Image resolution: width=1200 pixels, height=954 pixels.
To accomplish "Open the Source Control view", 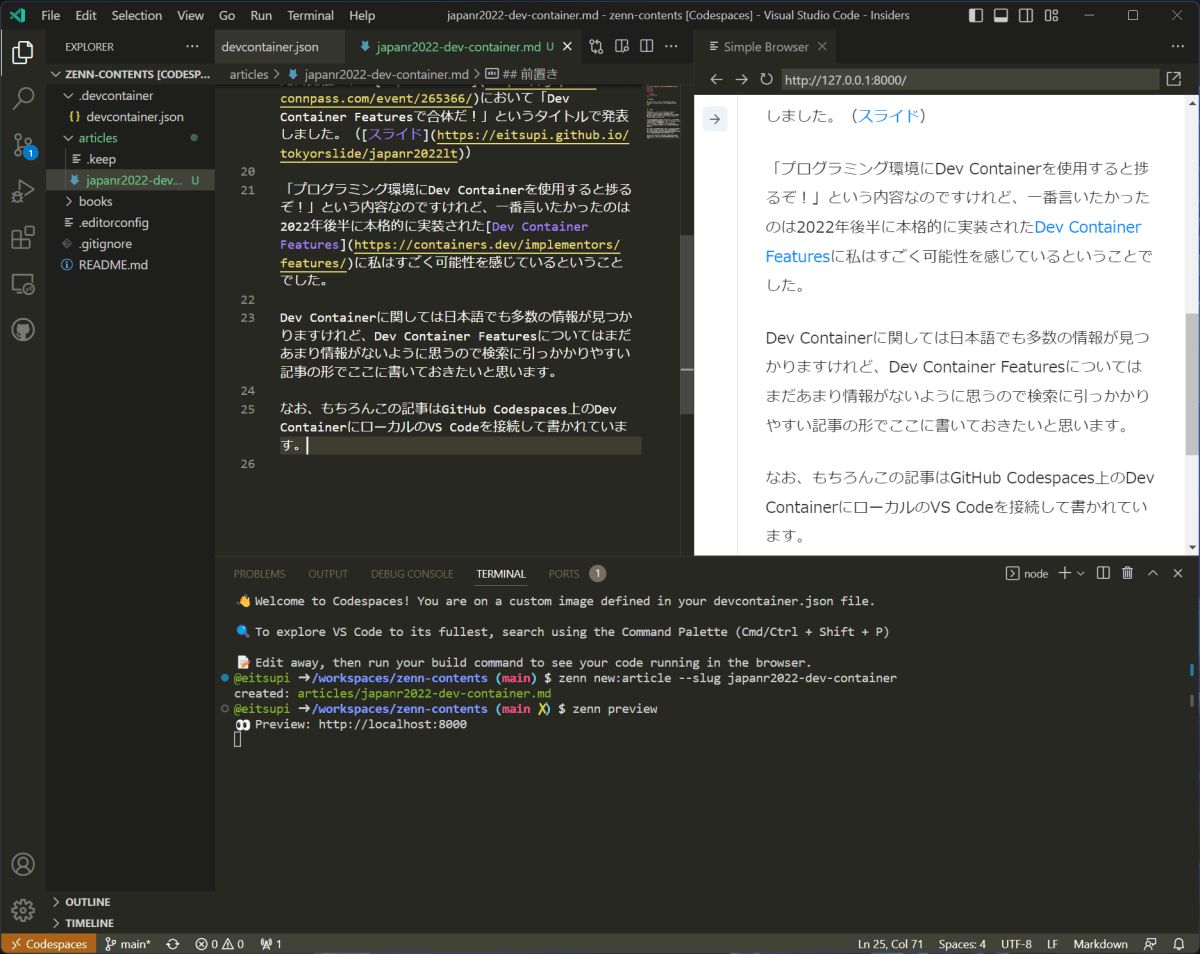I will coord(23,146).
